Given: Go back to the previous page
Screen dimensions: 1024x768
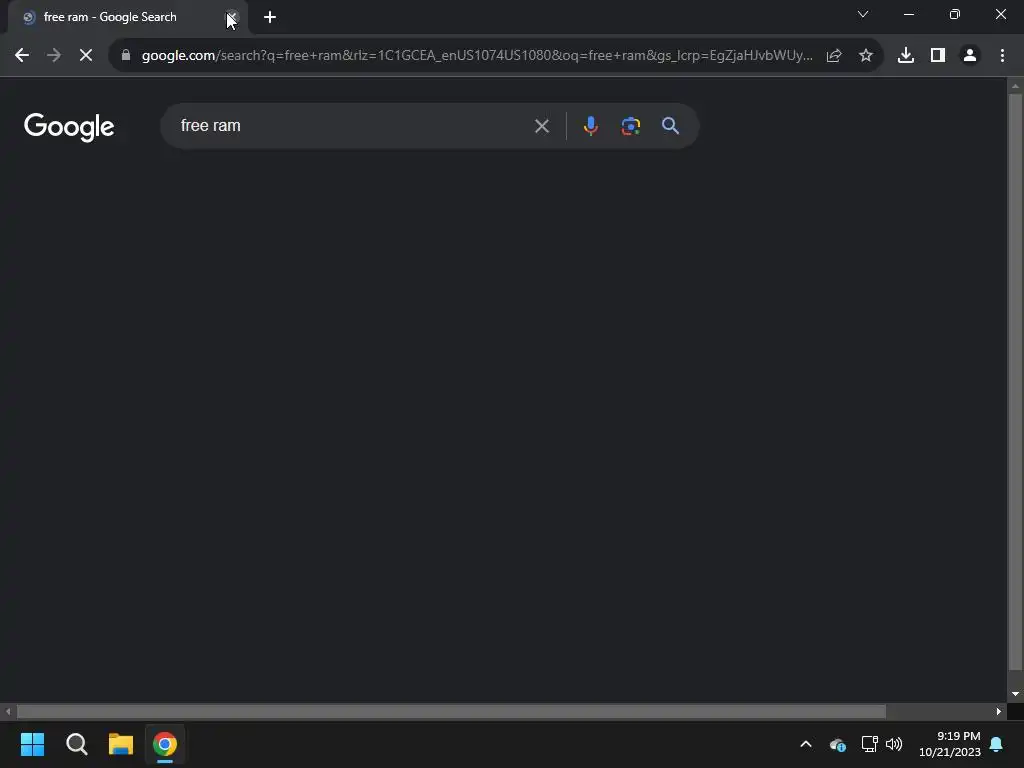Looking at the screenshot, I should pos(22,56).
